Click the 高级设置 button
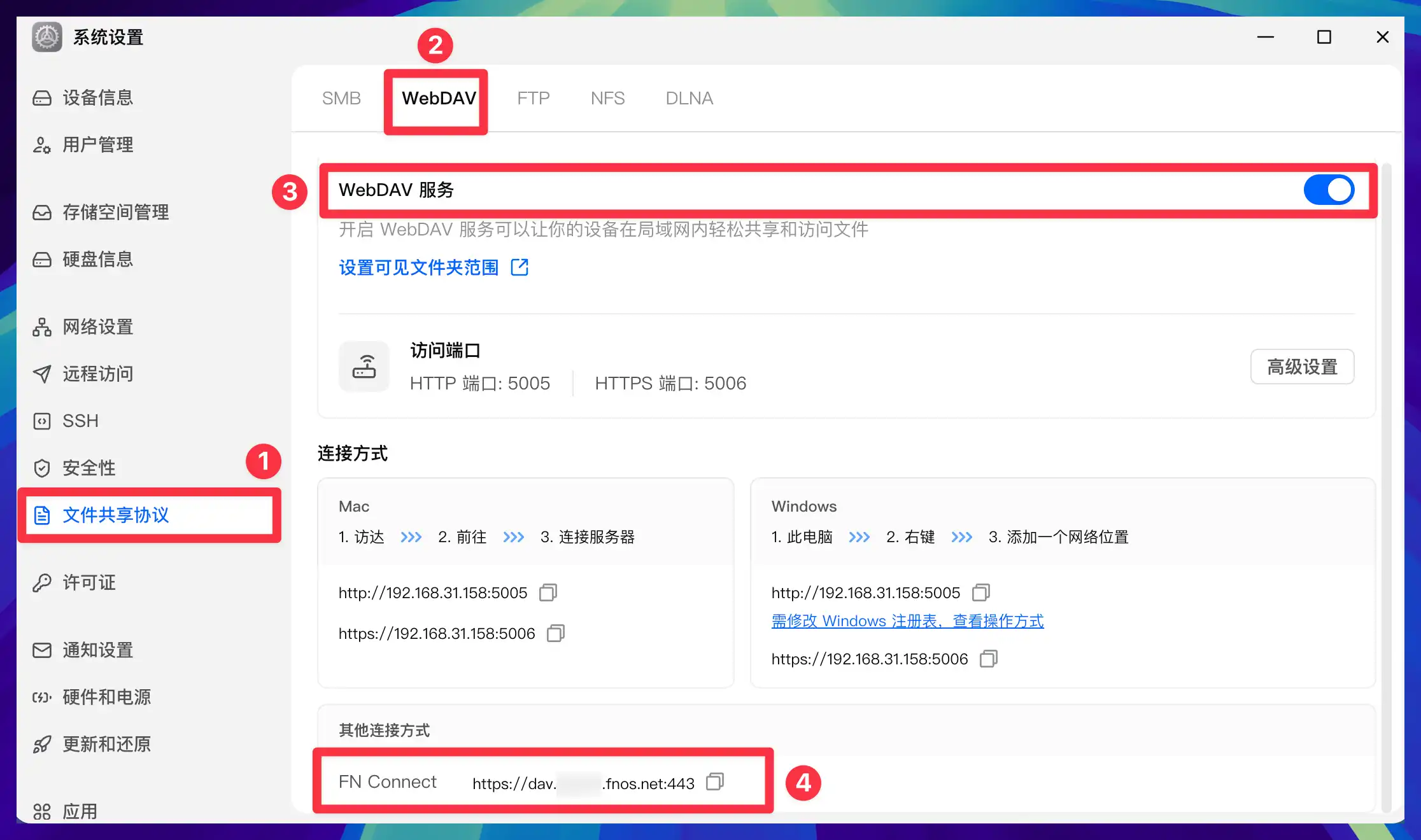Screen dimensions: 1421x840 pyautogui.click(x=1302, y=367)
